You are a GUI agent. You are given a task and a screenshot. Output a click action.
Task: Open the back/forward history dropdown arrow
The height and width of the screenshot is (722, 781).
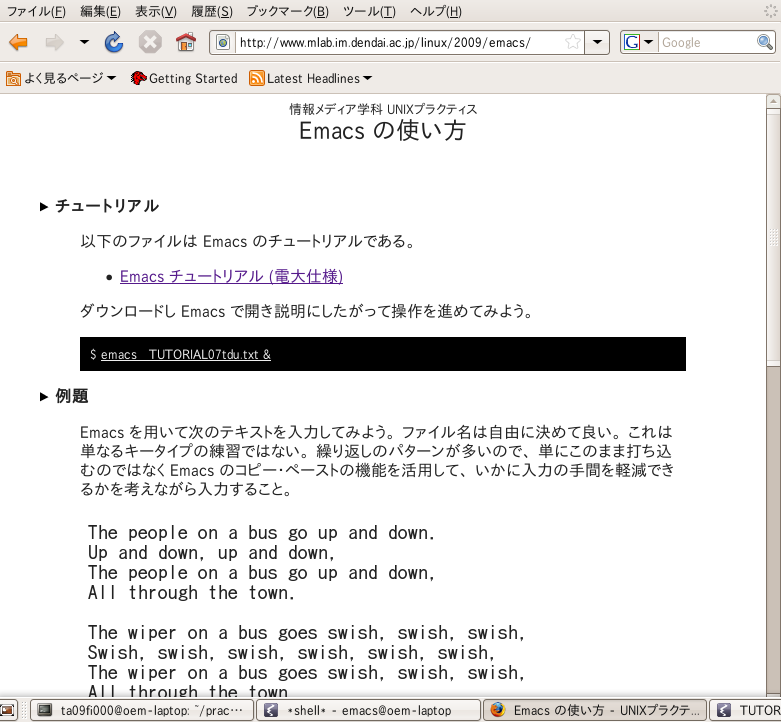pos(84,43)
